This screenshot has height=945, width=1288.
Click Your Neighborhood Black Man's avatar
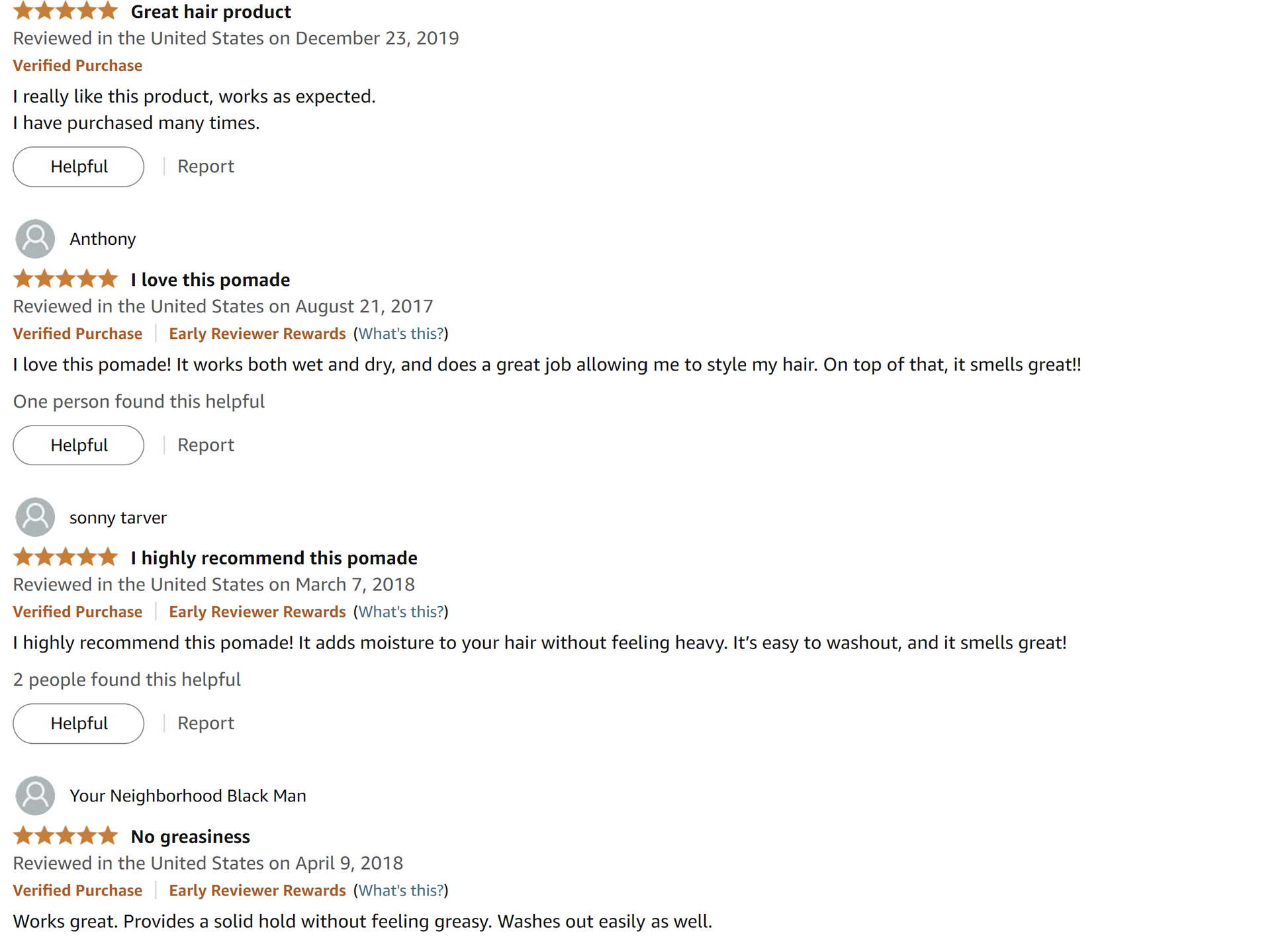(35, 795)
